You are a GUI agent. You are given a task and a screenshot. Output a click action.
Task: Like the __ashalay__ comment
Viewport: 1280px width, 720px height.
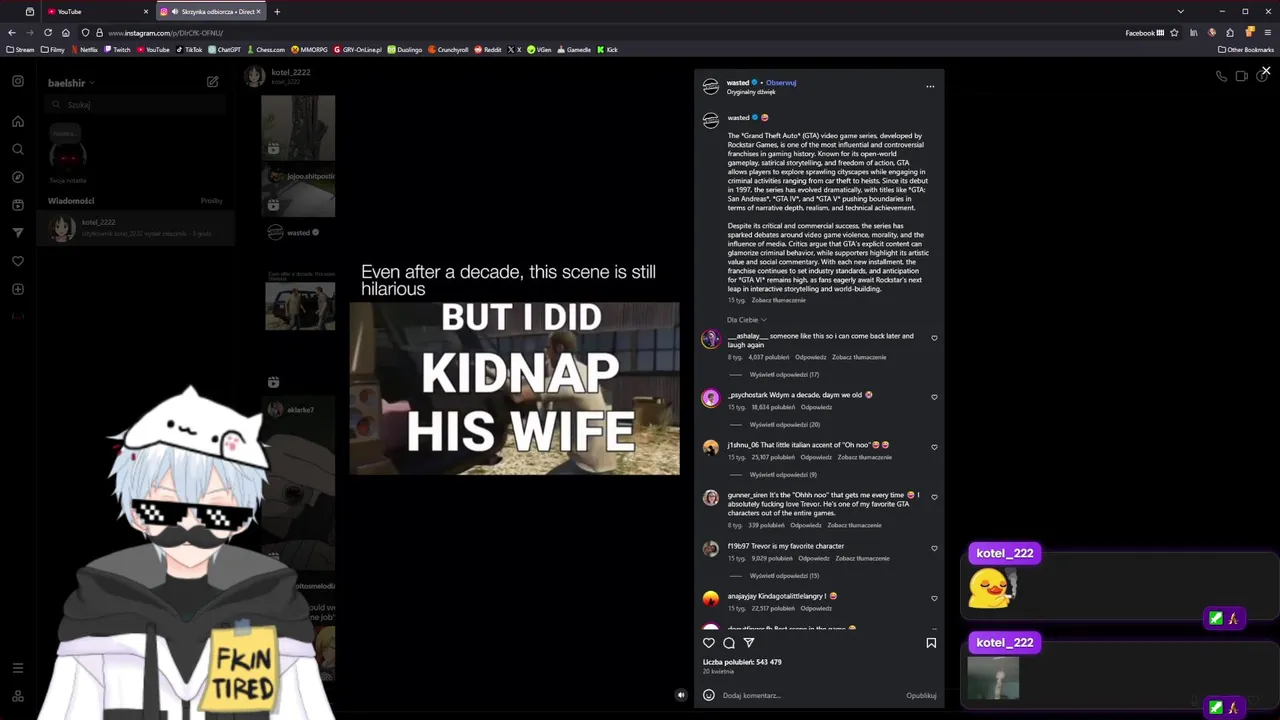(x=934, y=338)
